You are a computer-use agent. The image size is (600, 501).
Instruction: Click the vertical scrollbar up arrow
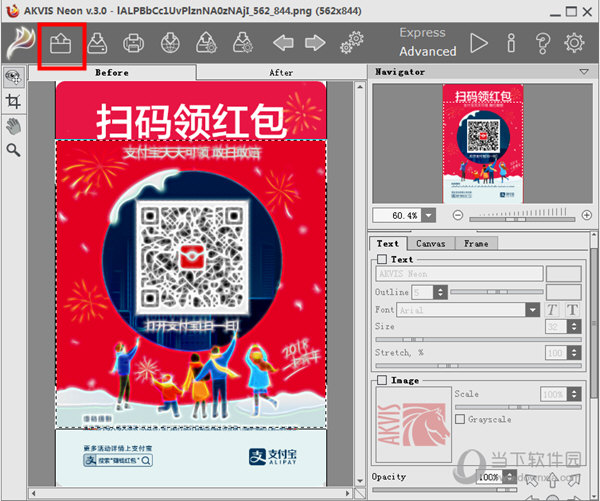point(360,87)
